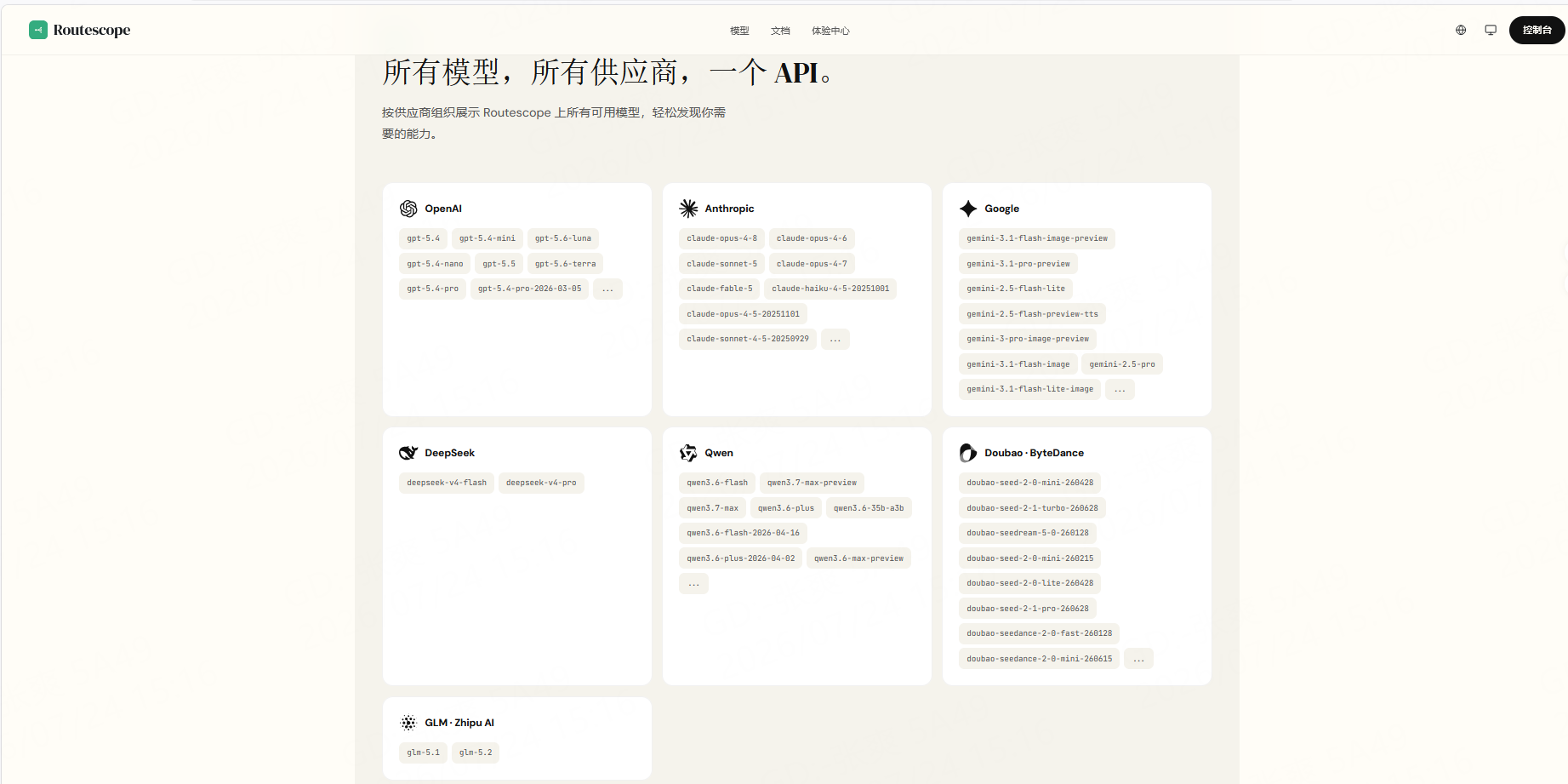Open the 模型 nav item
Screen dimensions: 1568x784
(739, 31)
